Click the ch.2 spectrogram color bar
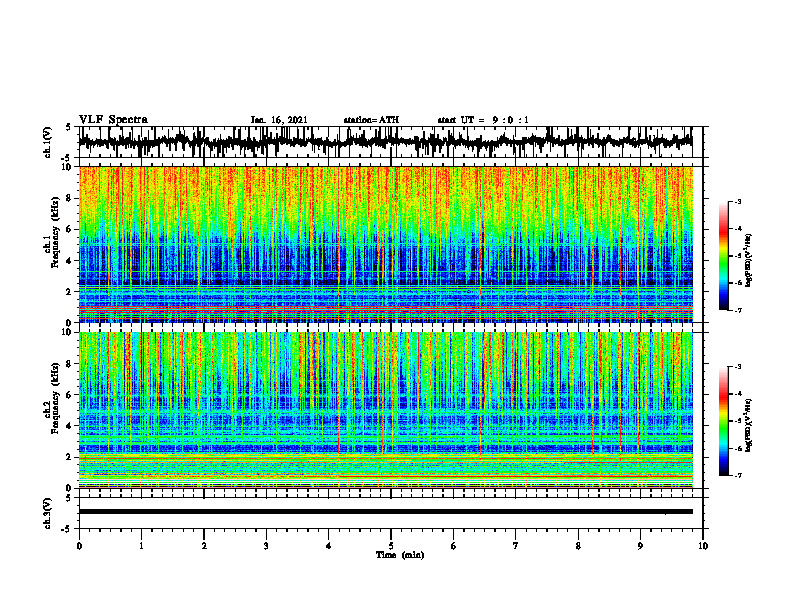792x612 pixels. (724, 421)
